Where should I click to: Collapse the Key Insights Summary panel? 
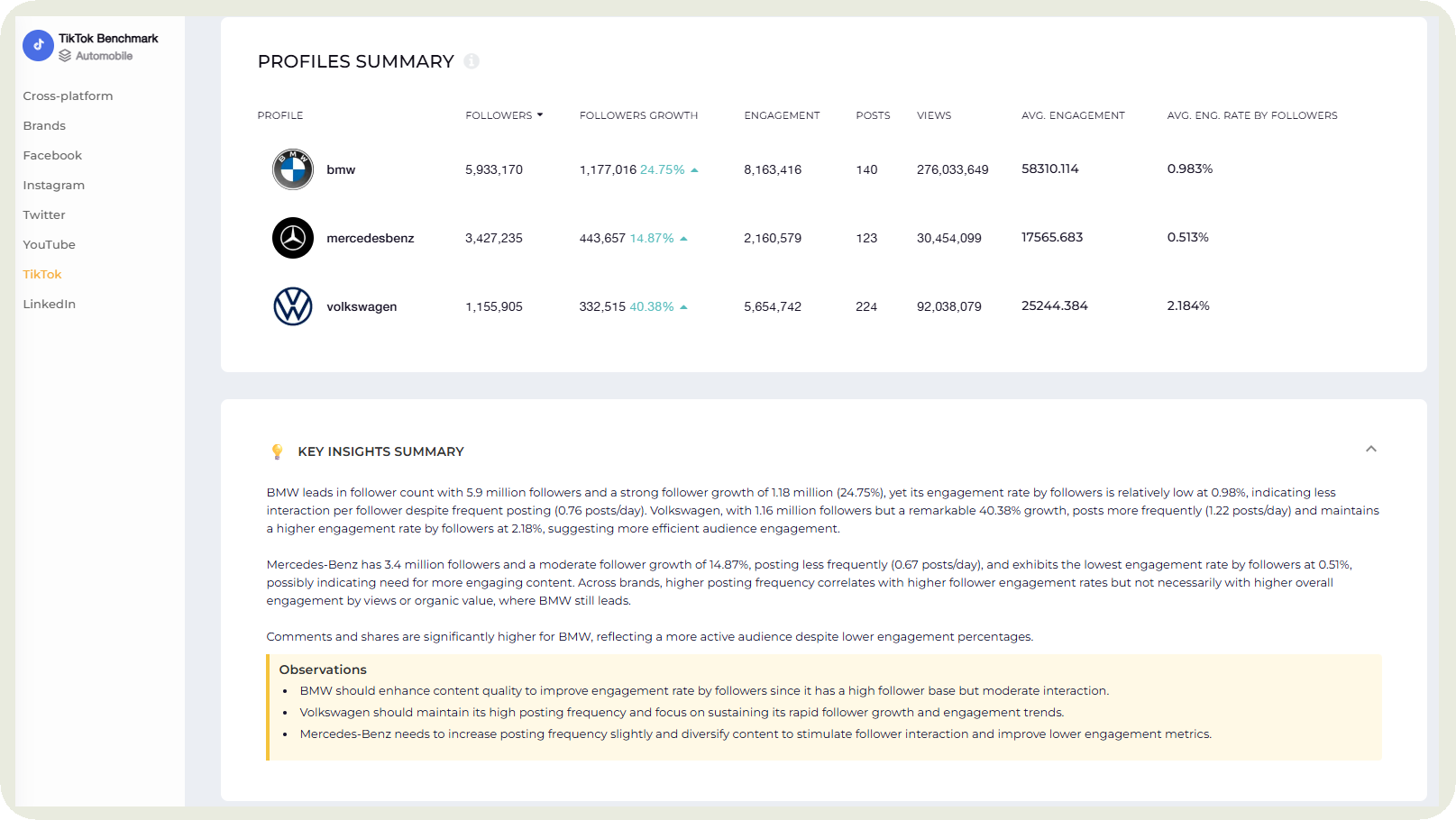[1370, 449]
